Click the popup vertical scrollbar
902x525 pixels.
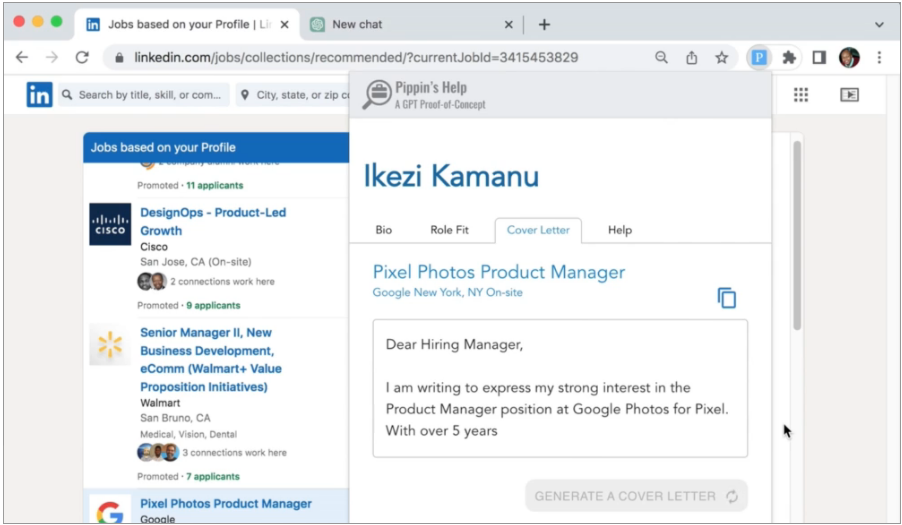click(797, 236)
